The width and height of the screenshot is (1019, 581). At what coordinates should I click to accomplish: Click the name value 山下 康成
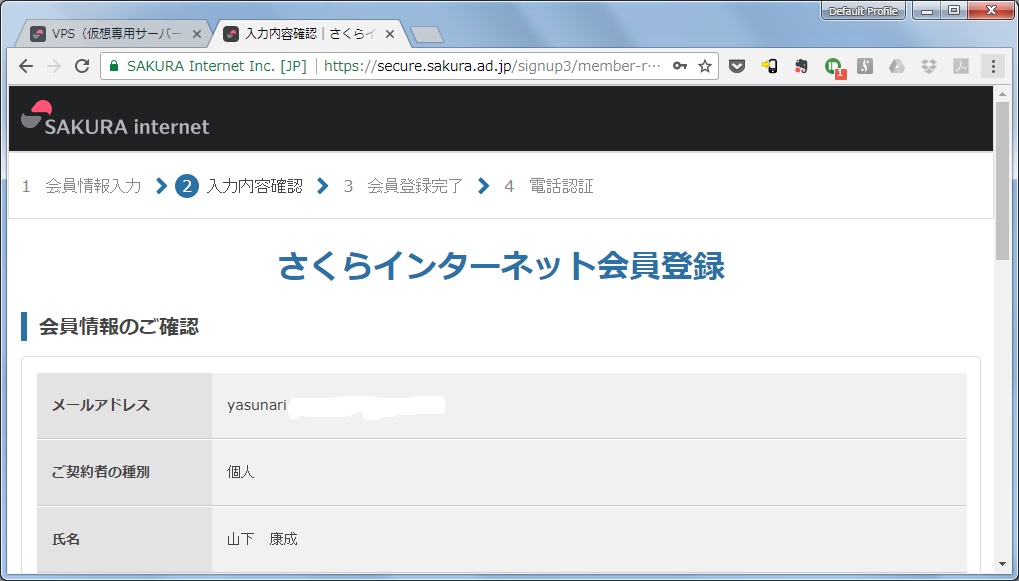click(262, 539)
